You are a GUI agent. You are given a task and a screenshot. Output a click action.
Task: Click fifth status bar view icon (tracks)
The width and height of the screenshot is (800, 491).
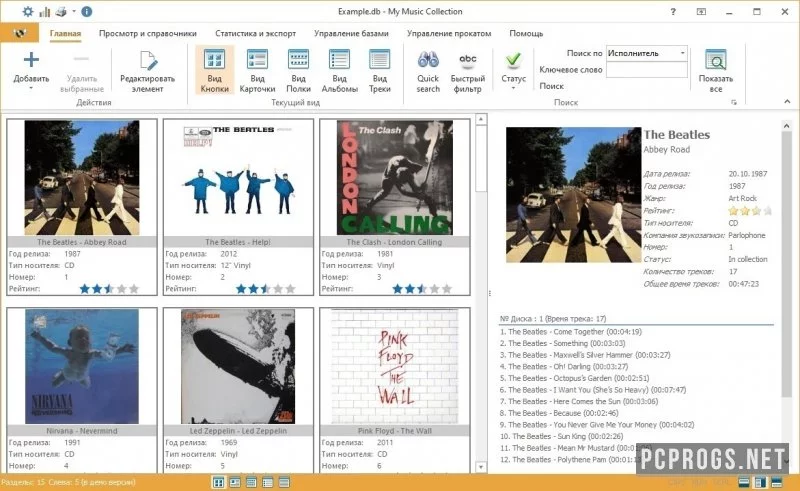click(284, 482)
